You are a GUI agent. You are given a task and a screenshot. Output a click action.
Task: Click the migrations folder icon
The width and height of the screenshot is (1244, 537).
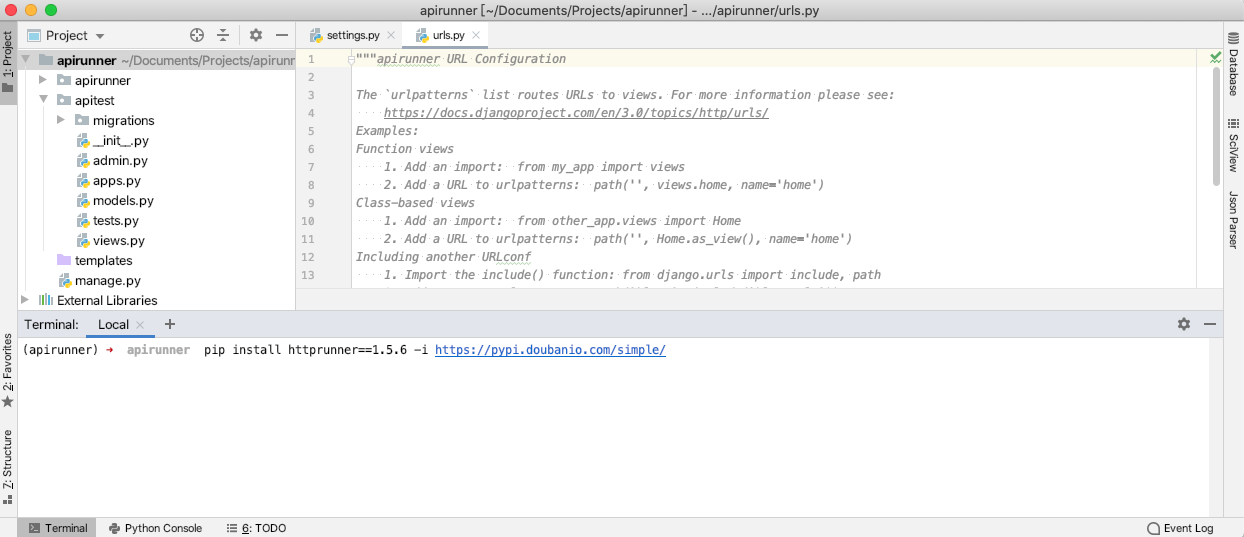(x=83, y=120)
